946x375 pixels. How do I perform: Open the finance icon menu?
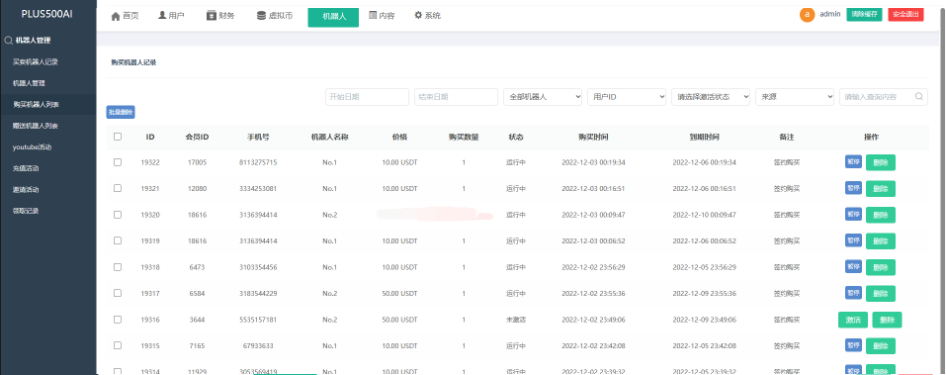point(211,16)
